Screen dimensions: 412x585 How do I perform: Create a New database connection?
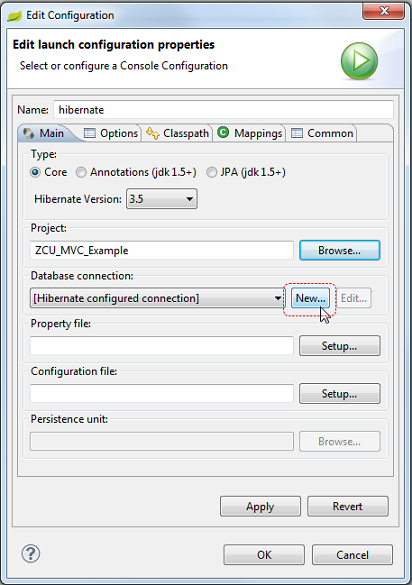point(310,298)
